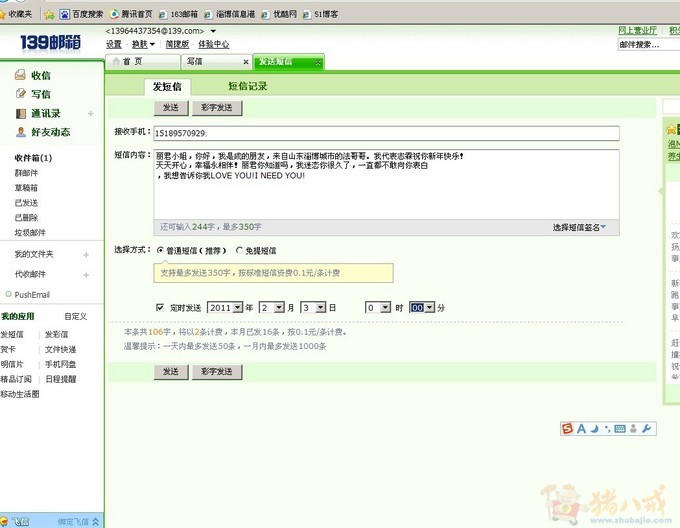The image size is (680, 528).
Task: Select the 免提短信 radio option
Action: coord(238,250)
